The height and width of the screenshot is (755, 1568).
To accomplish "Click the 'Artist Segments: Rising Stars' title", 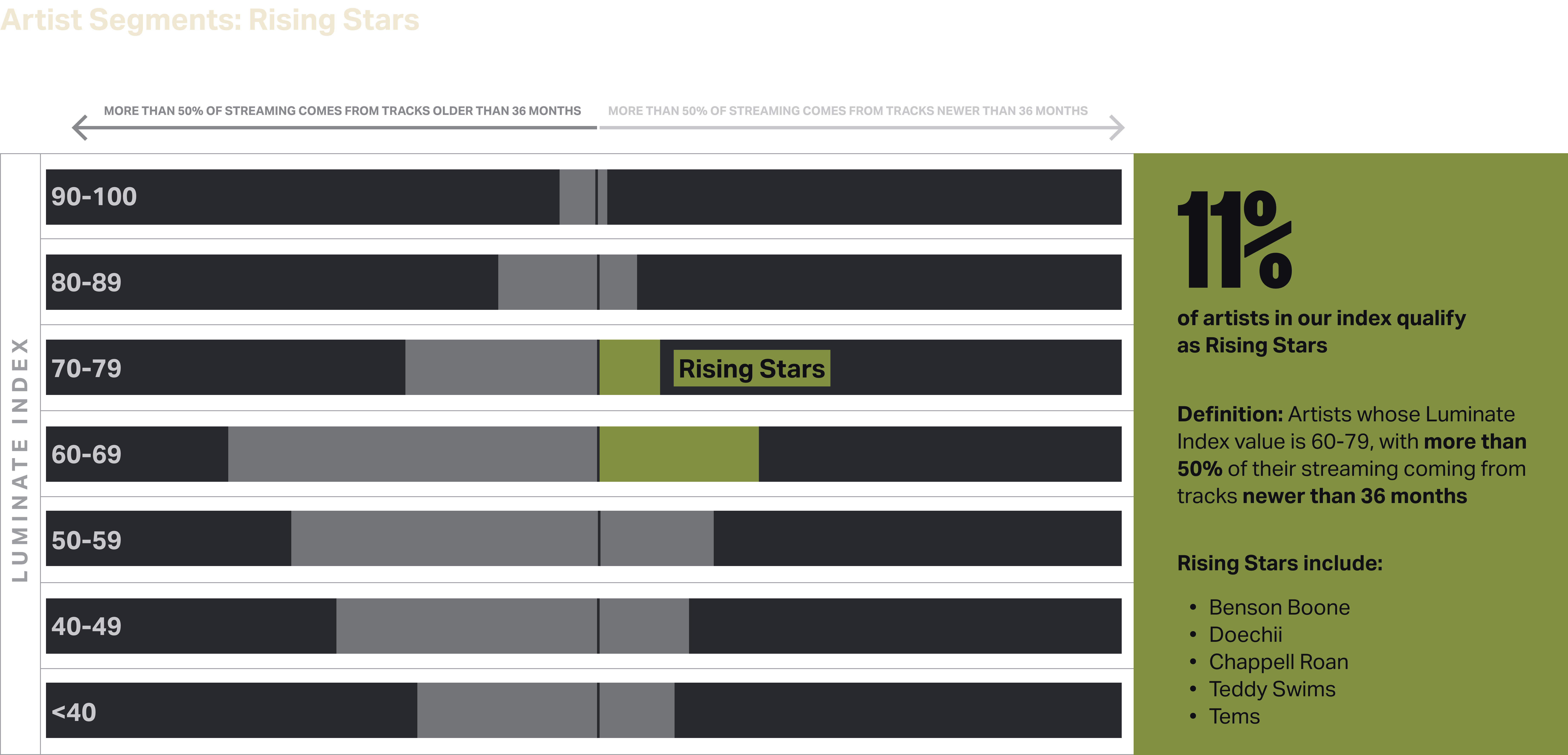I will tap(210, 19).
